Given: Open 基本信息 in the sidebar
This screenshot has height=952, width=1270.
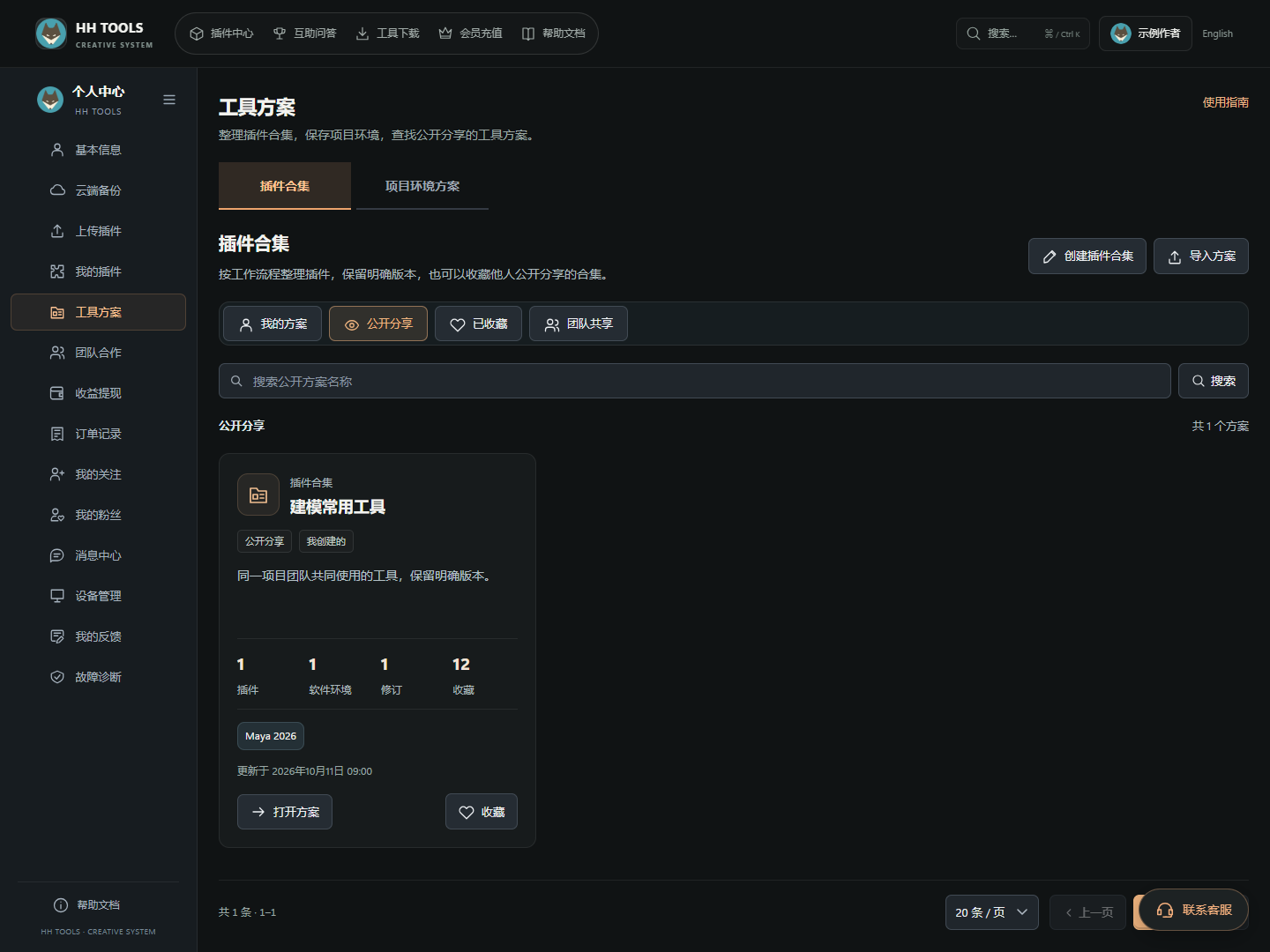Looking at the screenshot, I should click(98, 150).
